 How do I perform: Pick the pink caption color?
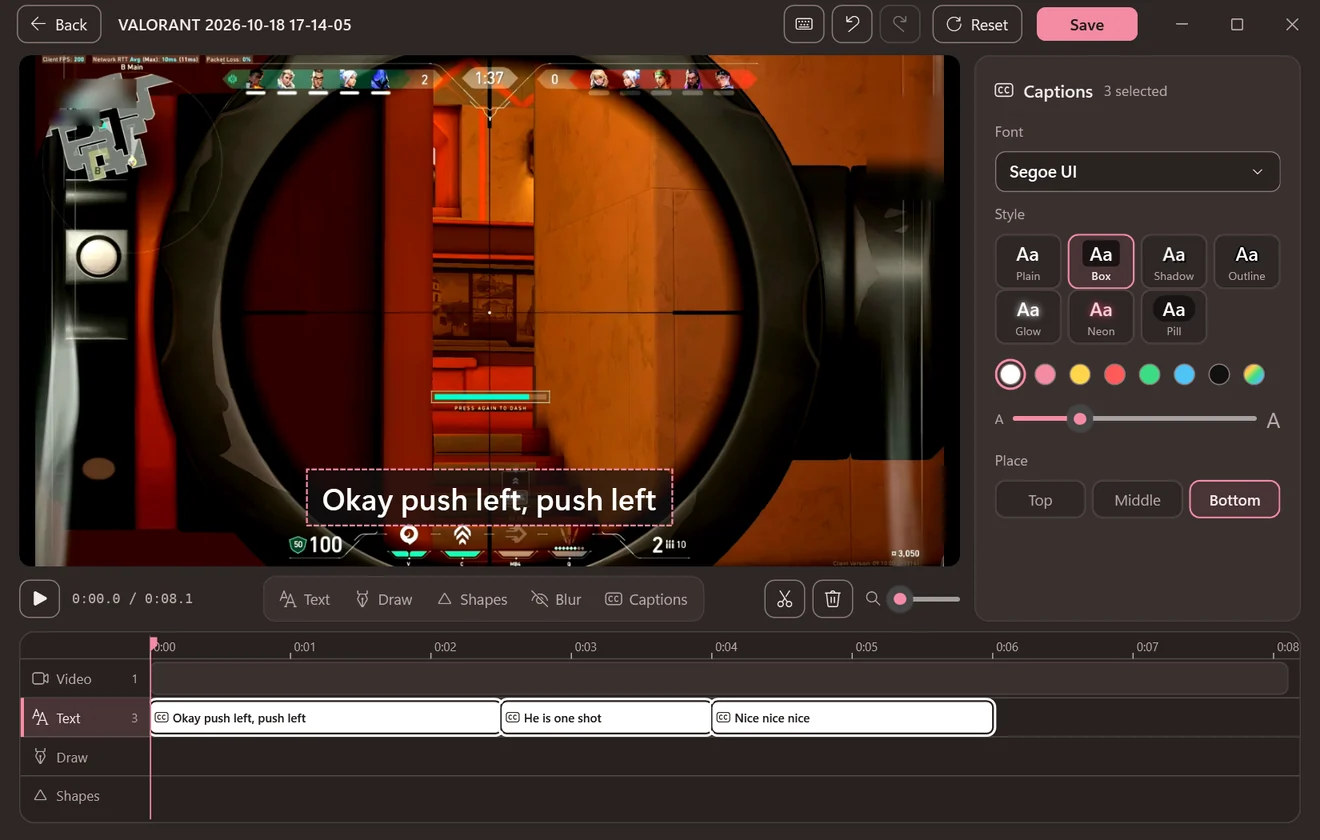1045,374
